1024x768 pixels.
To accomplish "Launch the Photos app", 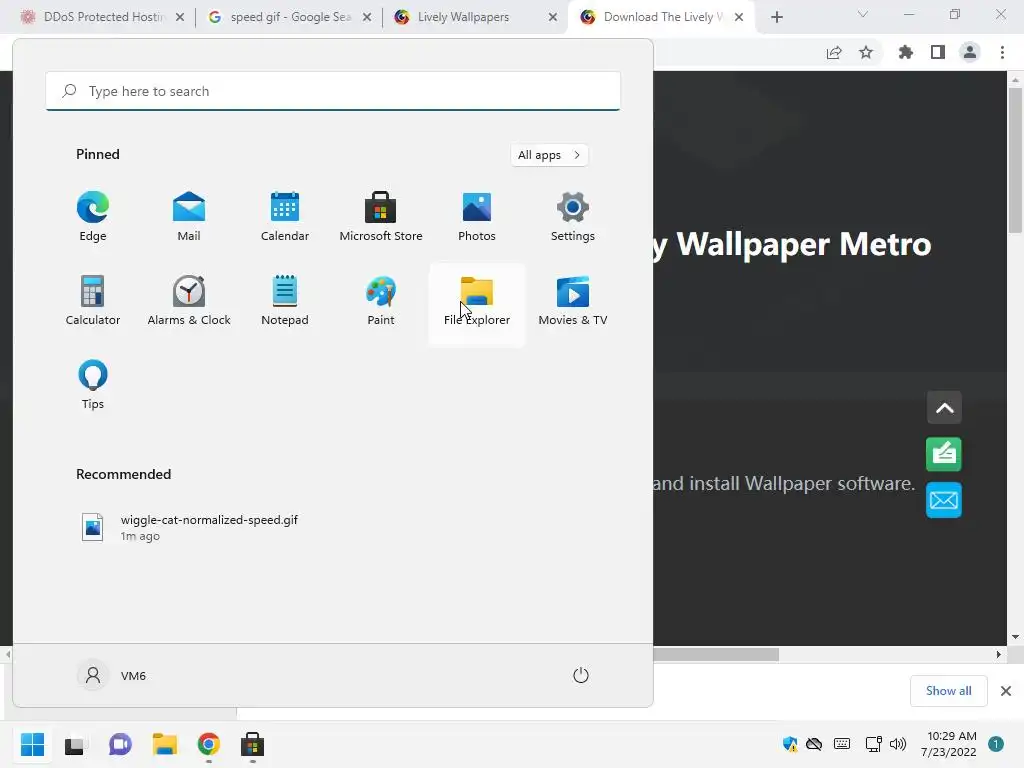I will pos(477,217).
